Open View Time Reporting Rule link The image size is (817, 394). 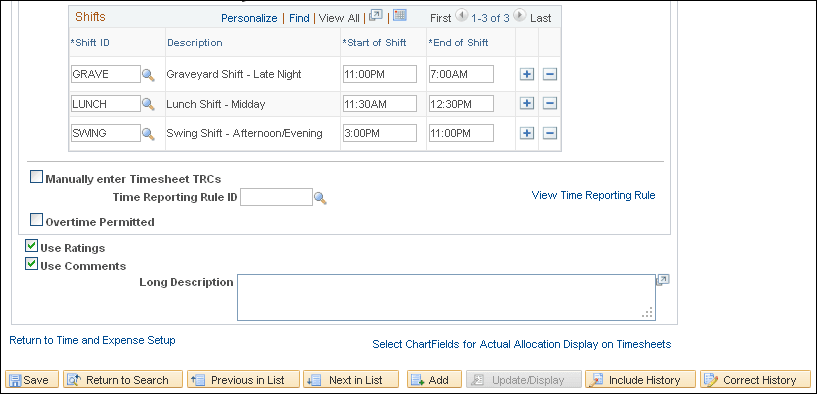[593, 195]
